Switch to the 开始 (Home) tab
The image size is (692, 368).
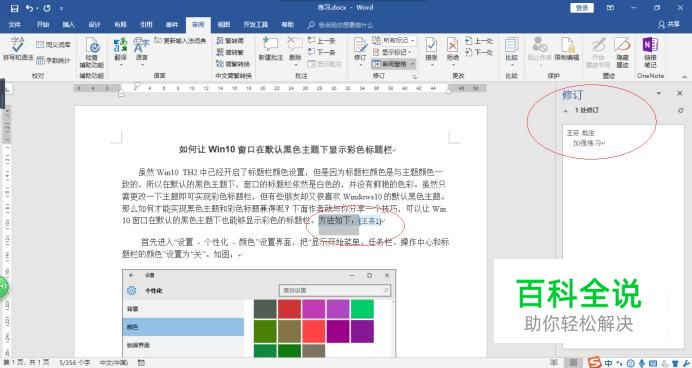(x=42, y=25)
